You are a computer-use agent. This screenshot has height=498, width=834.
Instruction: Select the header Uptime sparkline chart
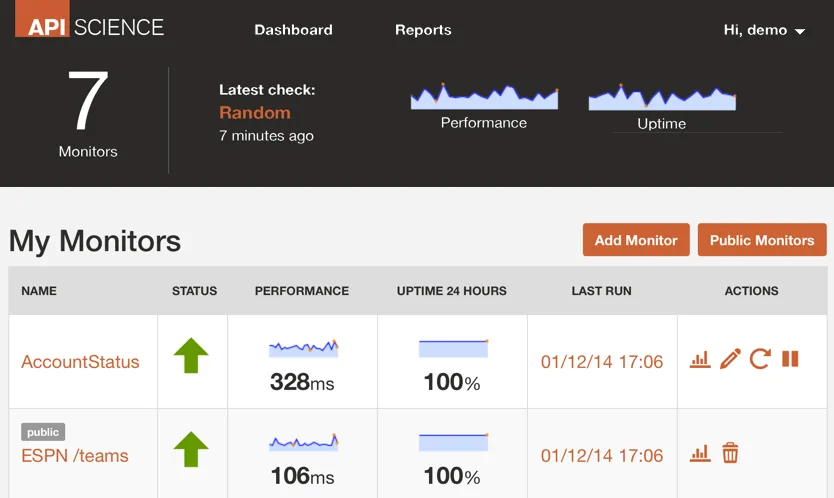coord(662,97)
